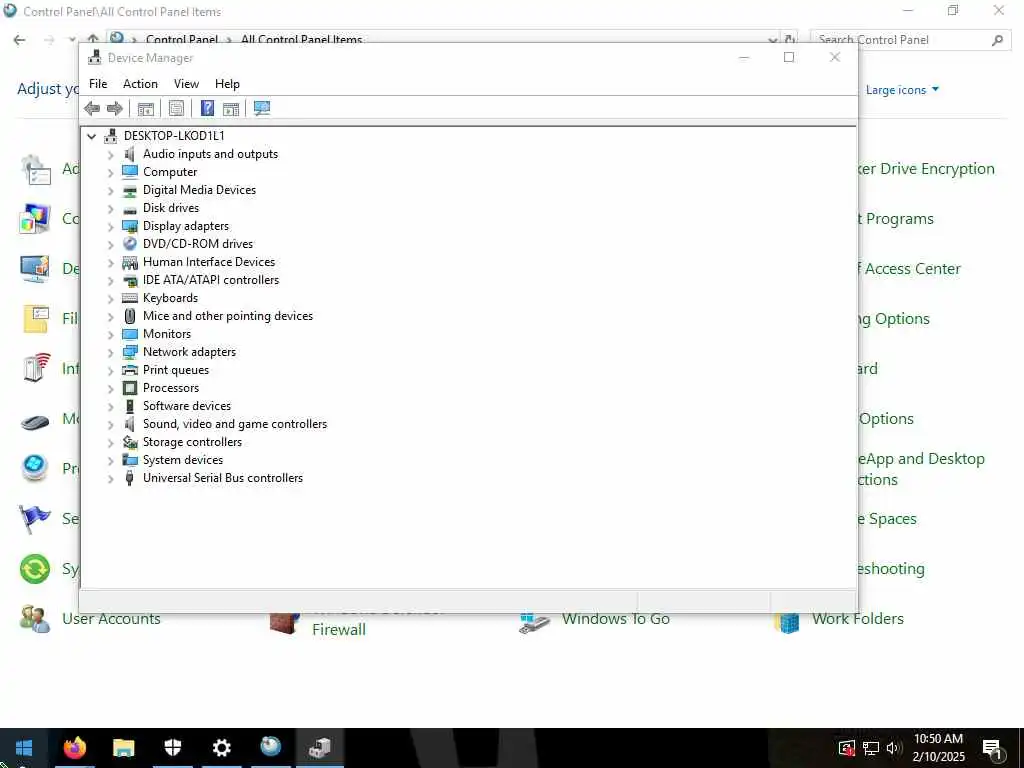The width and height of the screenshot is (1024, 768).
Task: Click the Action toolbar icon beside Help
Action: coord(231,108)
